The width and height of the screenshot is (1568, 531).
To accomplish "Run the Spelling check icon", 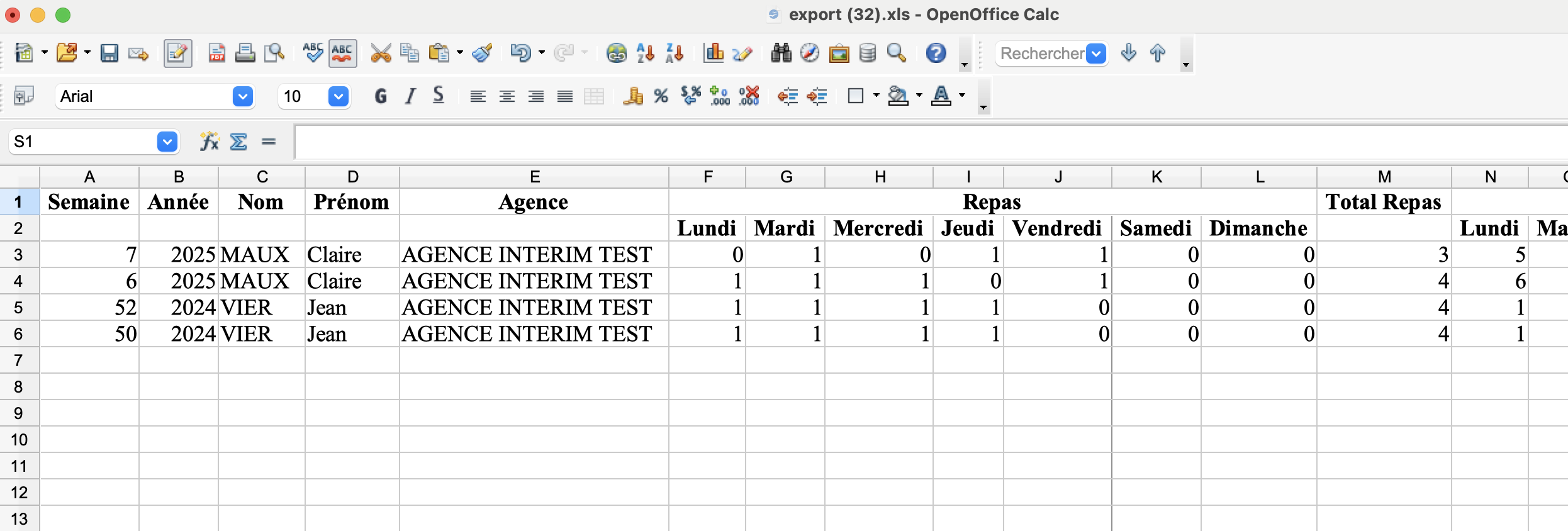I will pos(313,53).
